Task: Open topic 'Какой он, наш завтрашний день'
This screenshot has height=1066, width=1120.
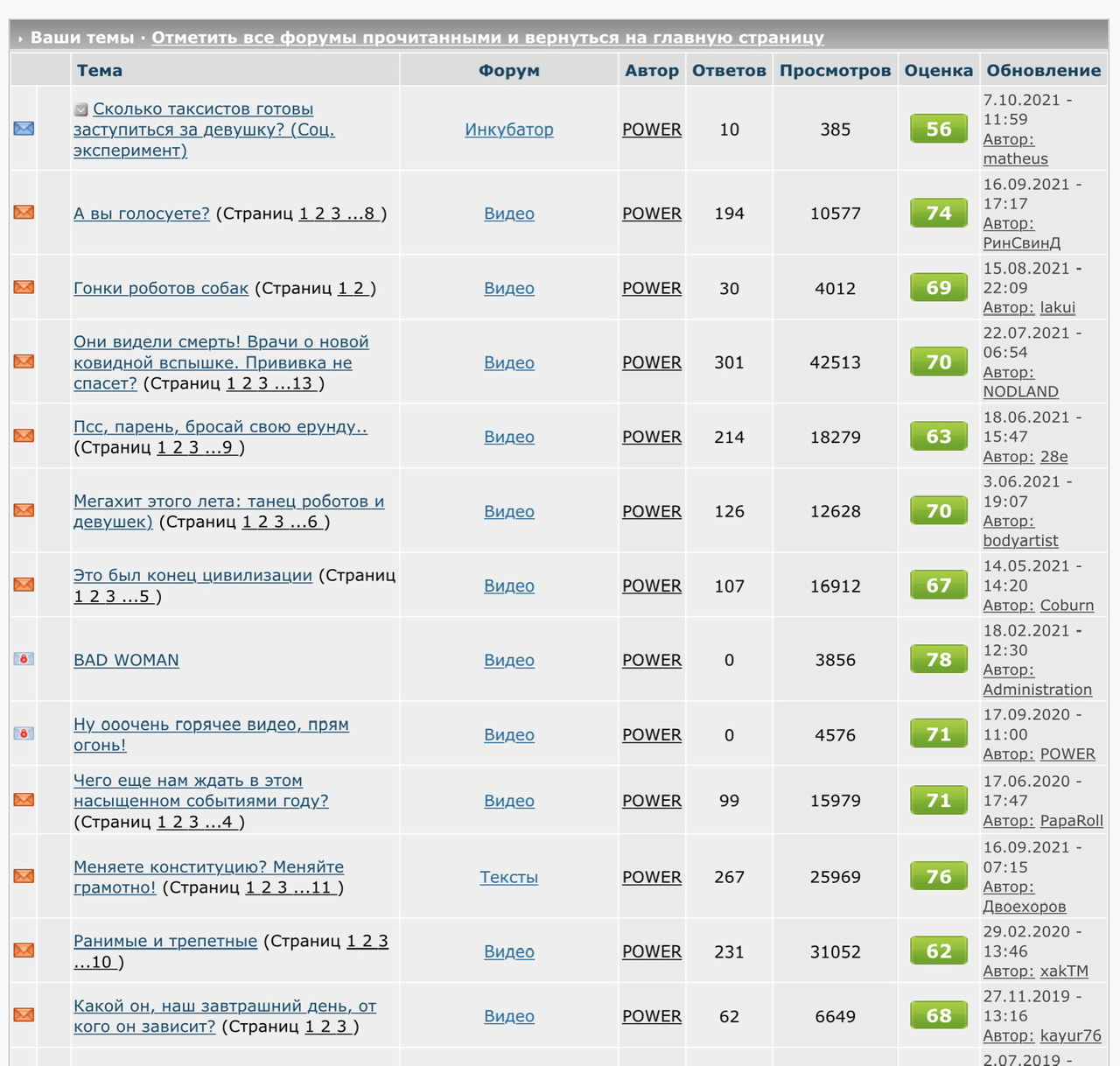Action: (x=225, y=1016)
